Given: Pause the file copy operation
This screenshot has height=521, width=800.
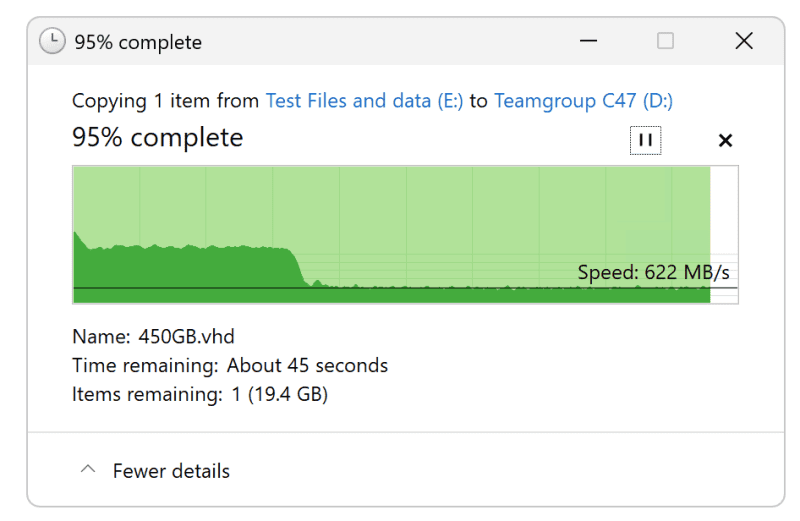Looking at the screenshot, I should 645,140.
